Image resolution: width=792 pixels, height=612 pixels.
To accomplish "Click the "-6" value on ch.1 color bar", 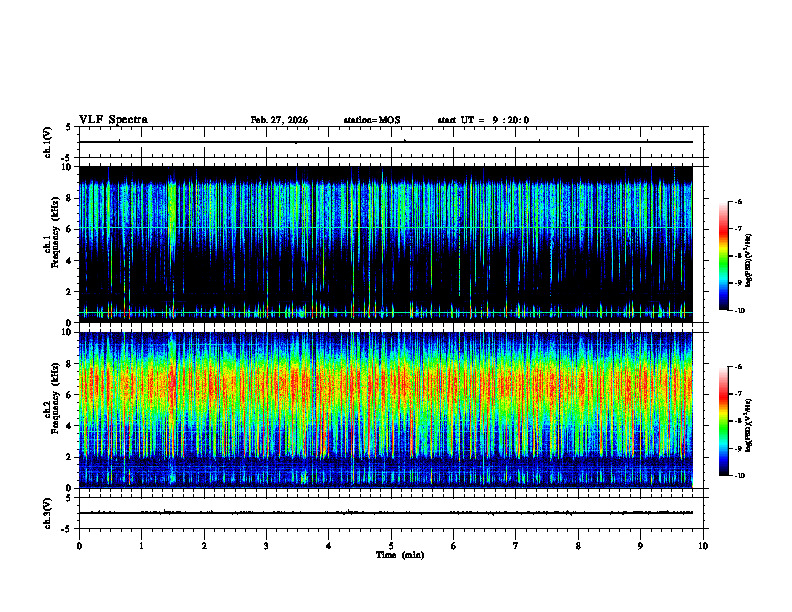I will (x=737, y=201).
